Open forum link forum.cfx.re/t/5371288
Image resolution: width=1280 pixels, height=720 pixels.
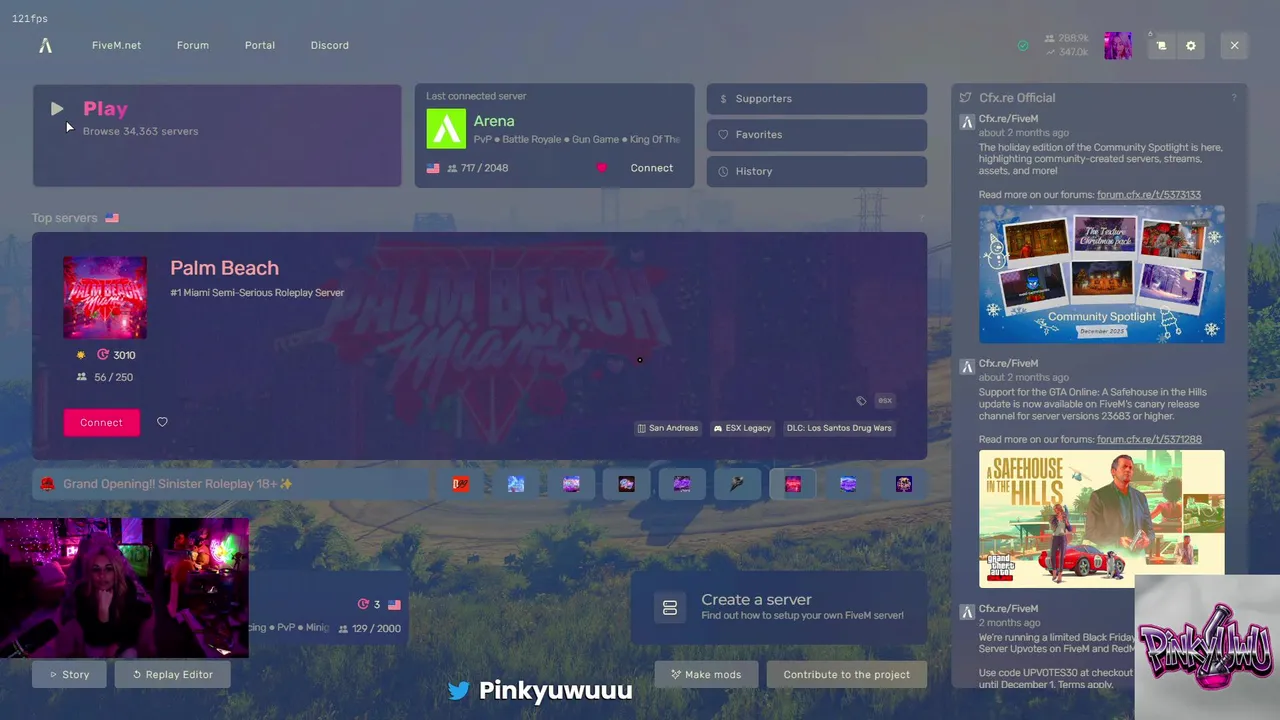click(1149, 439)
